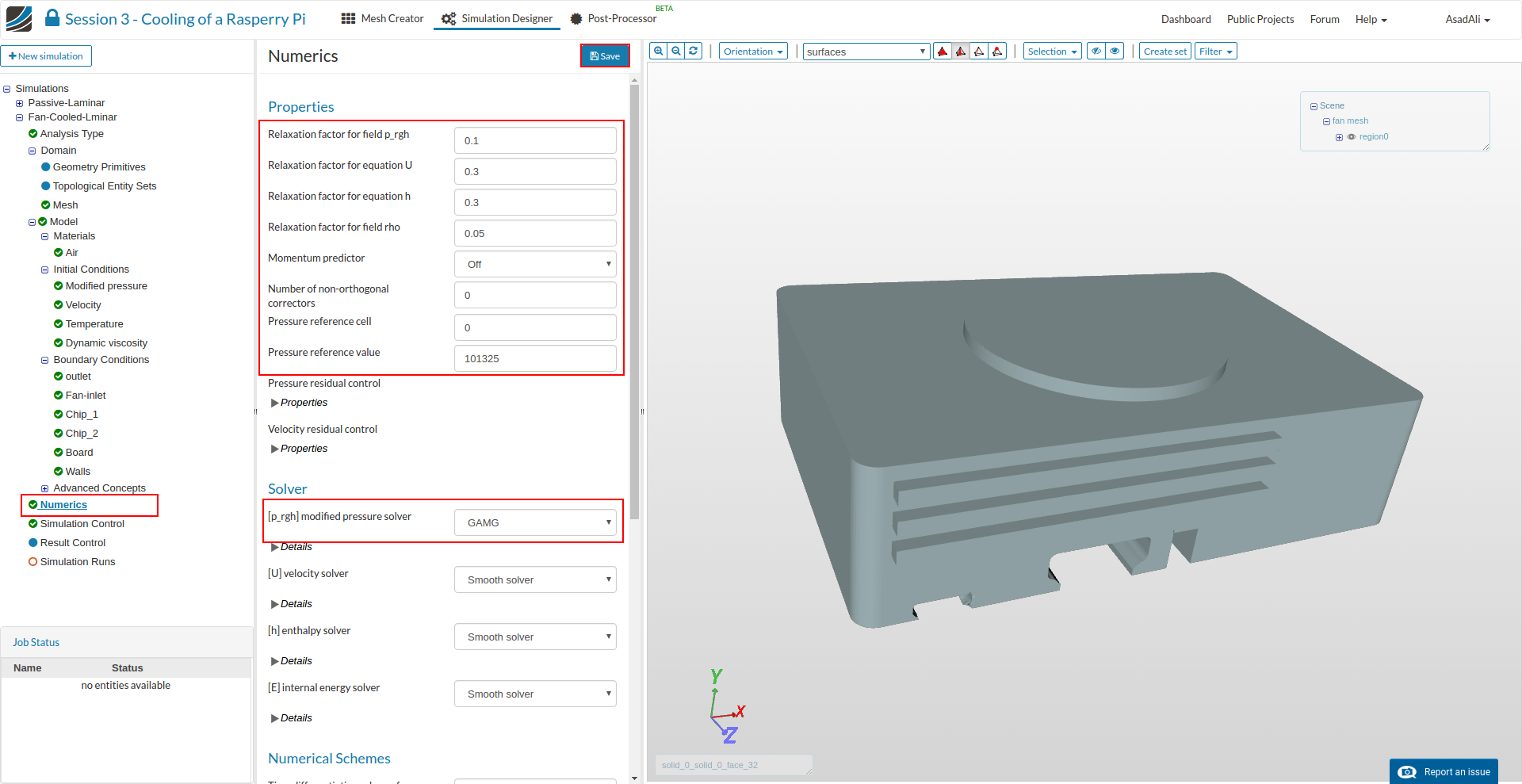Open the Orientation dropdown
This screenshot has height=784, width=1522.
(753, 52)
